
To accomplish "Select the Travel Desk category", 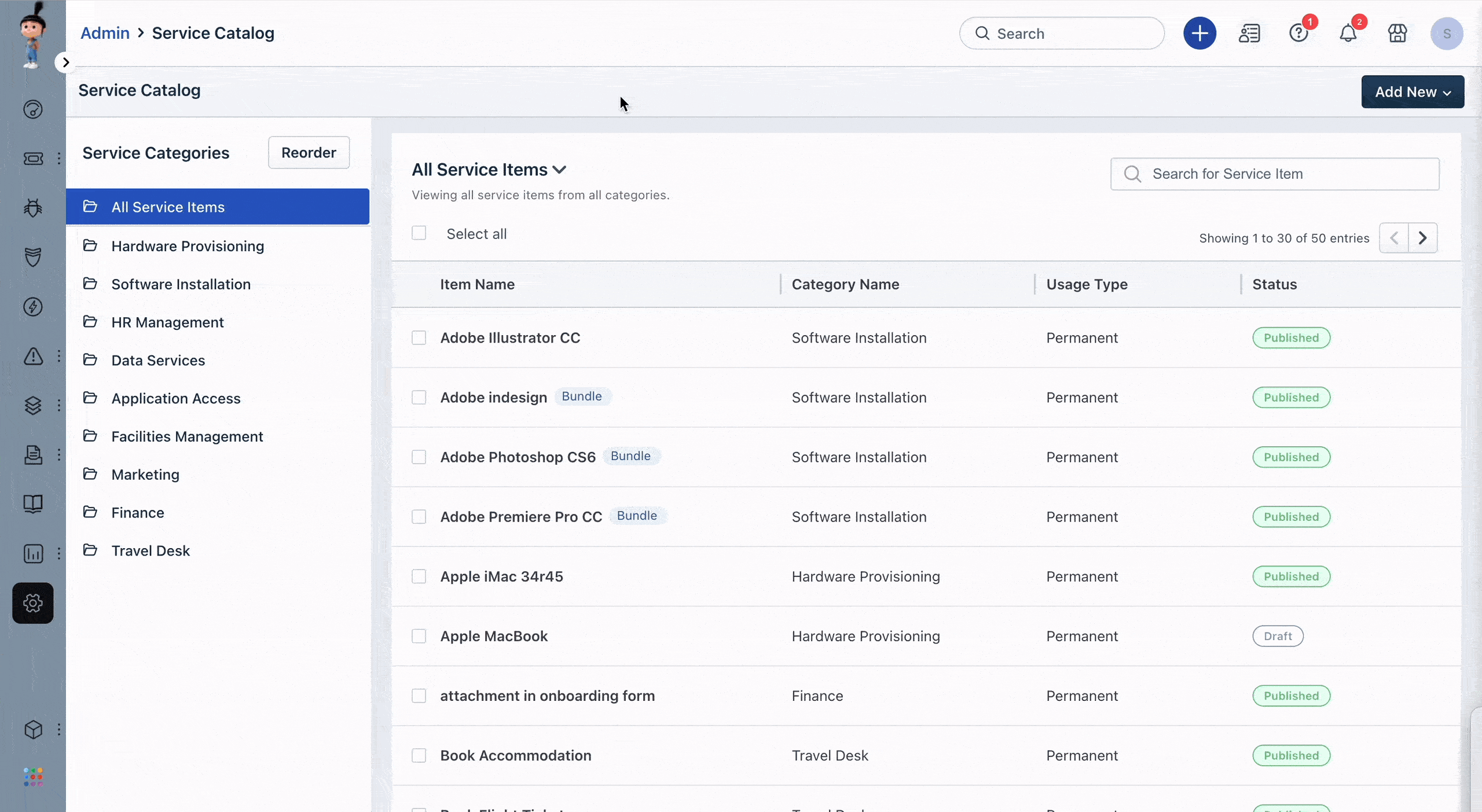I will [x=151, y=550].
